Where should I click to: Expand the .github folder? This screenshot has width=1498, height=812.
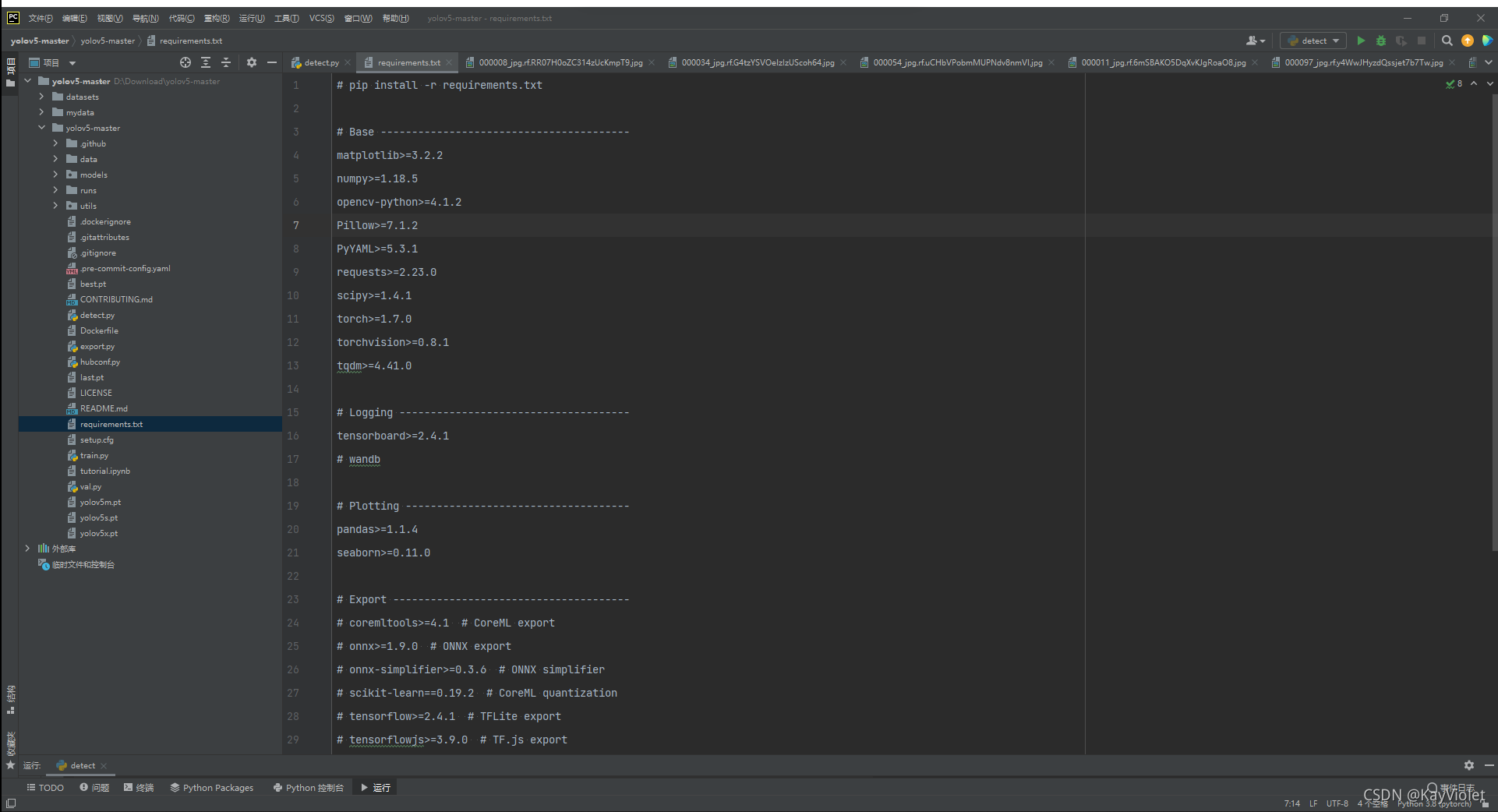coord(55,143)
